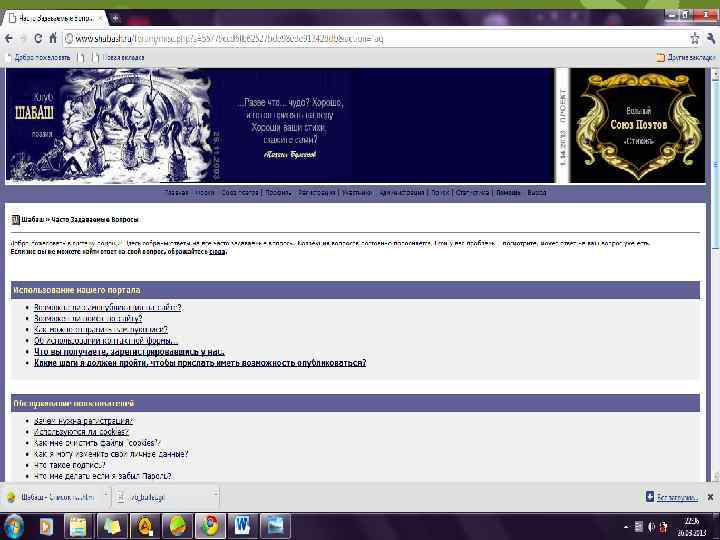Open the 'Добро пожаловать' bookmark
Viewport: 720px width, 540px height.
(38, 57)
